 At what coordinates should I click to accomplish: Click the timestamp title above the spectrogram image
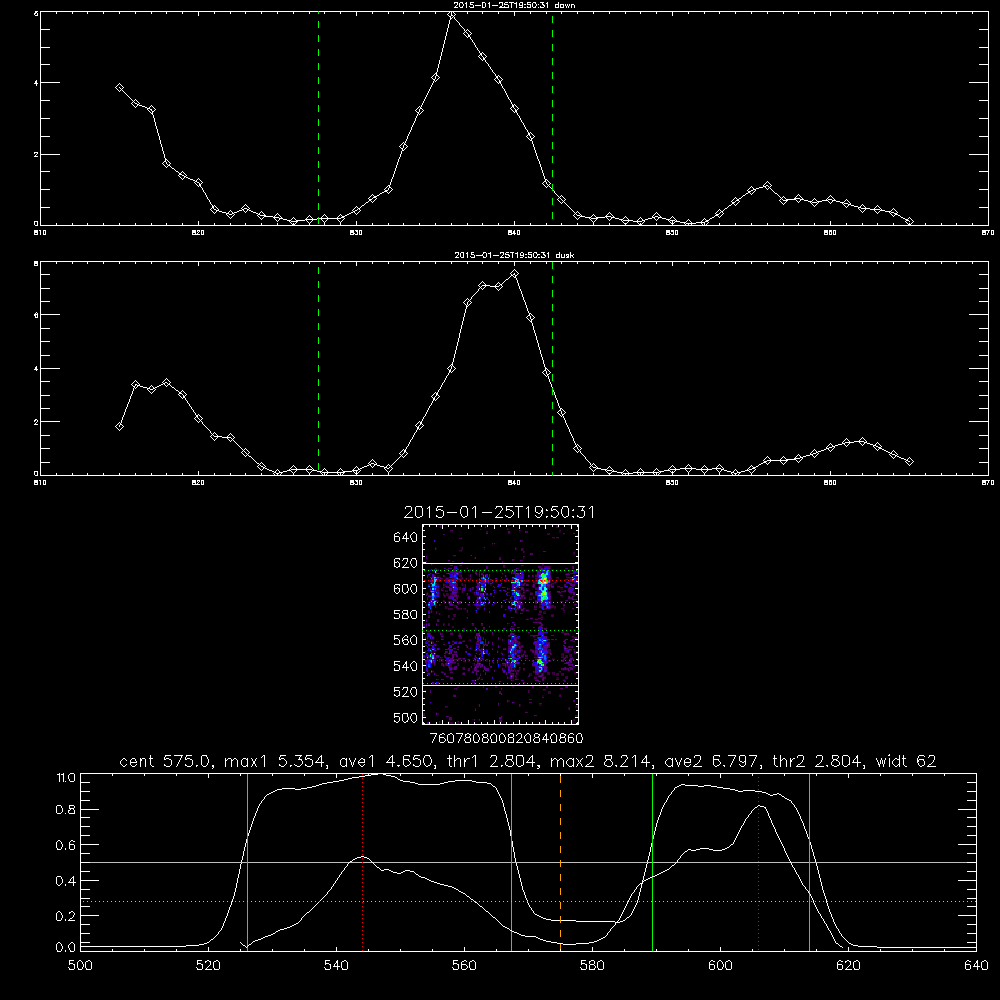tap(499, 512)
